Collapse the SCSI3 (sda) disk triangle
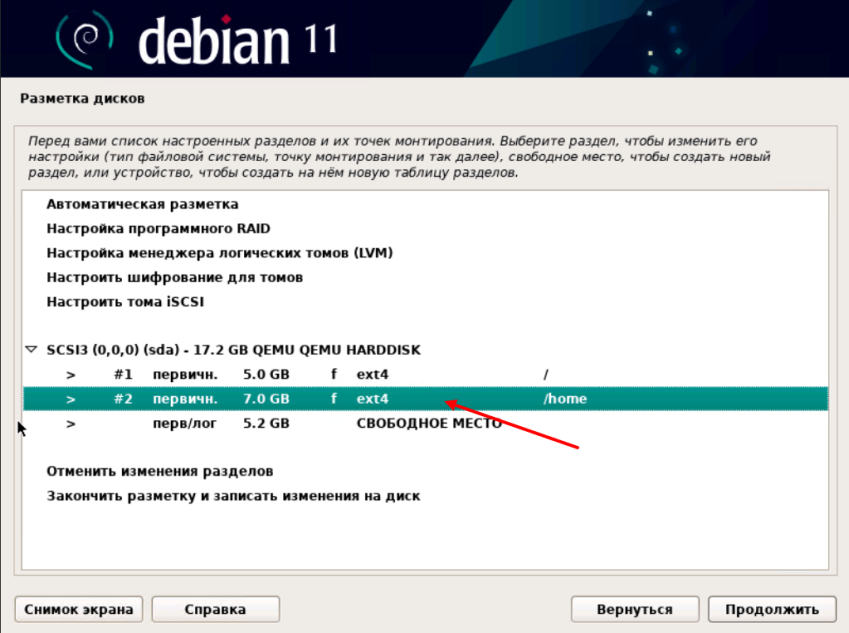 [31, 349]
